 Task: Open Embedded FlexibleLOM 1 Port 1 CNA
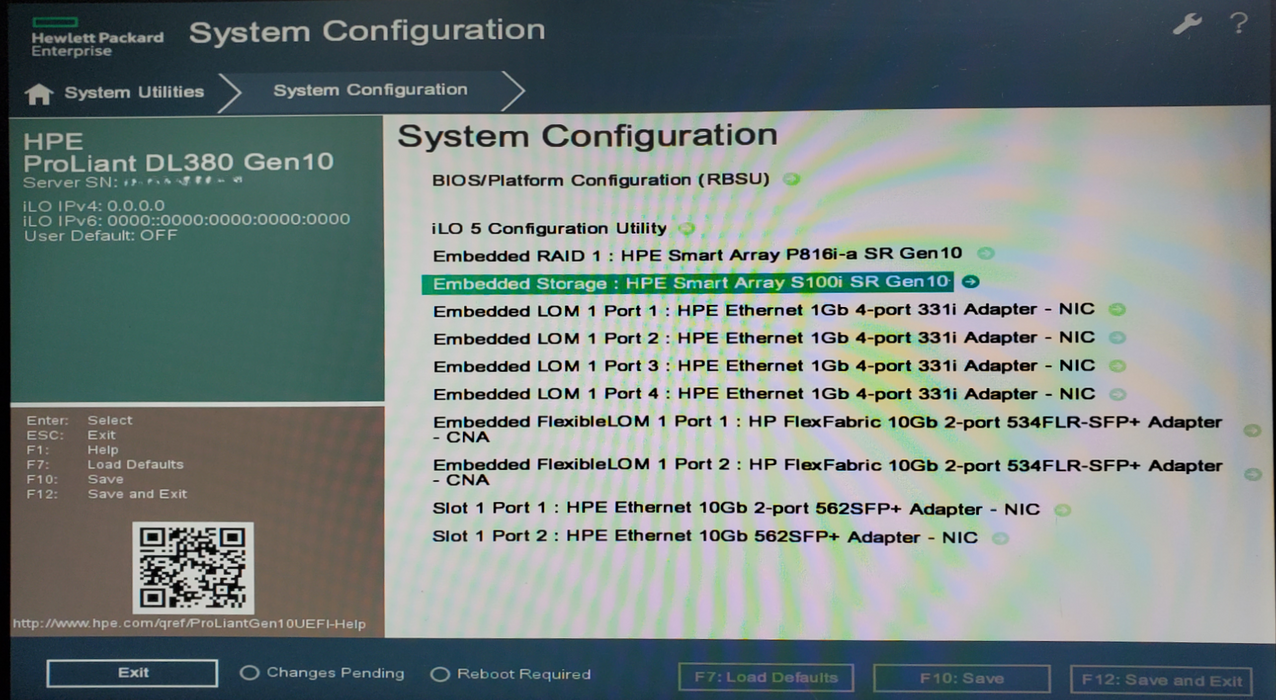click(827, 429)
